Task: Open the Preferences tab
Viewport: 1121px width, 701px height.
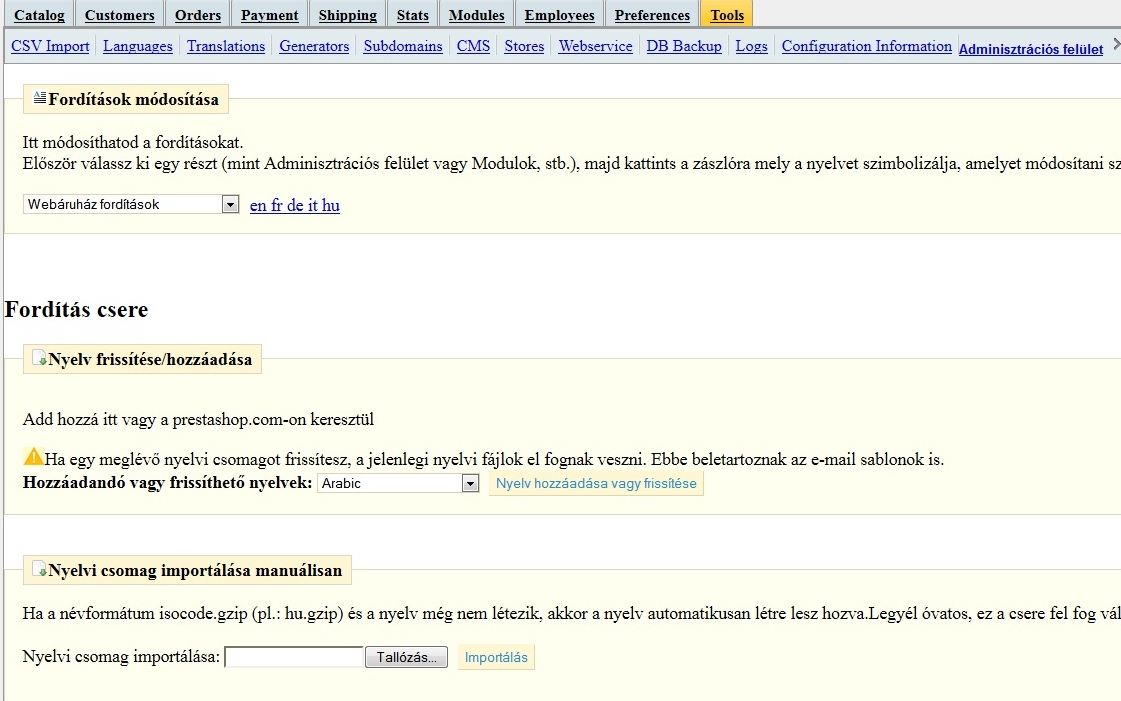Action: tap(652, 15)
